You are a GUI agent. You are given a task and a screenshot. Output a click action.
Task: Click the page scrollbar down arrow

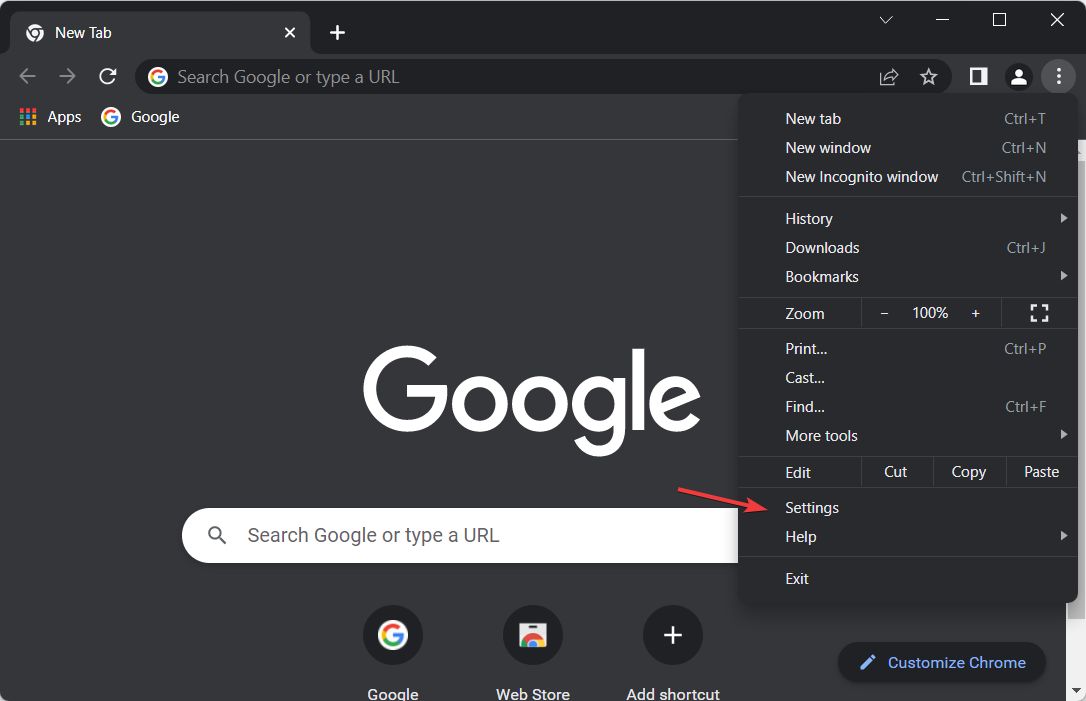tap(1076, 691)
